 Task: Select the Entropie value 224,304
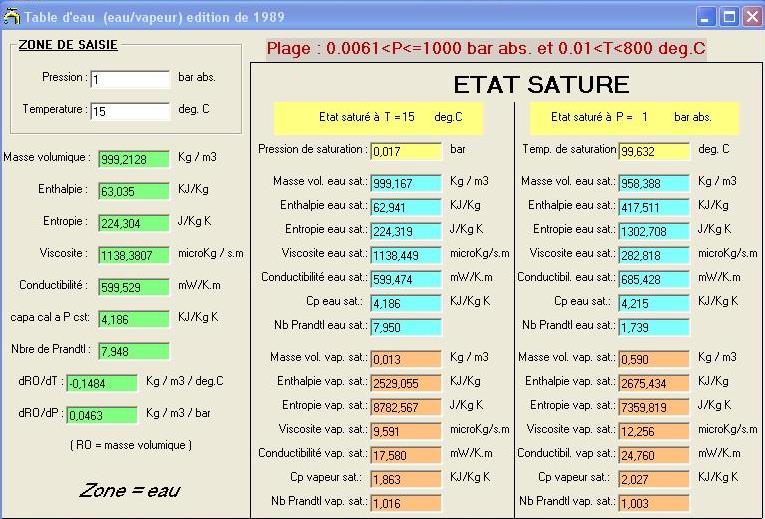click(134, 223)
